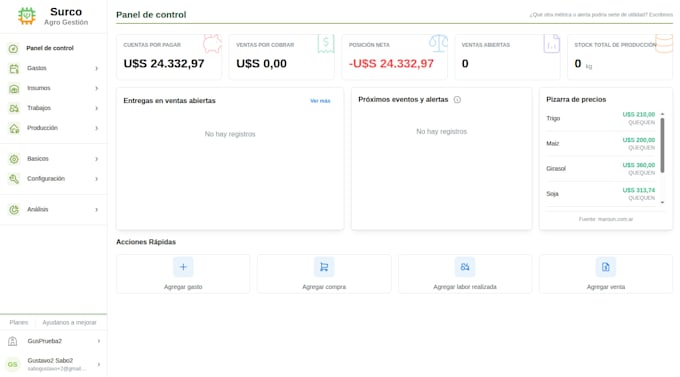Click the Análisis pie chart icon
Screen dimensions: 680x377
click(14, 210)
